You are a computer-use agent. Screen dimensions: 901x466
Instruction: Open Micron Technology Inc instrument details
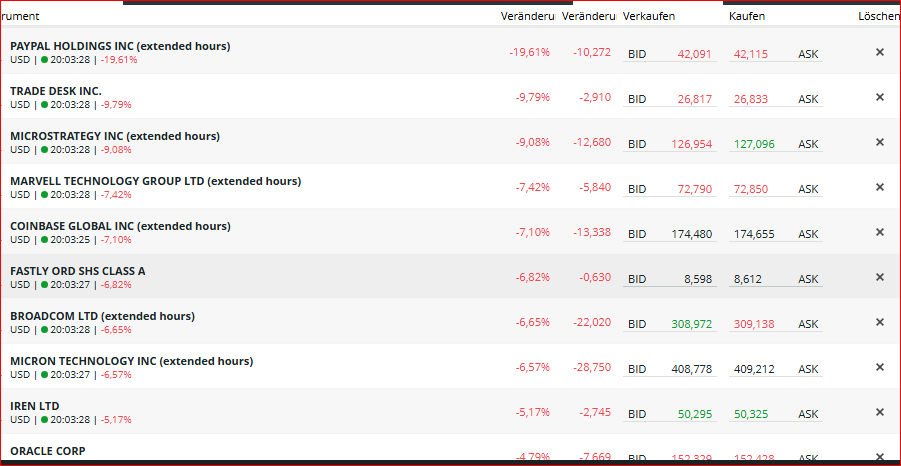click(x=131, y=361)
